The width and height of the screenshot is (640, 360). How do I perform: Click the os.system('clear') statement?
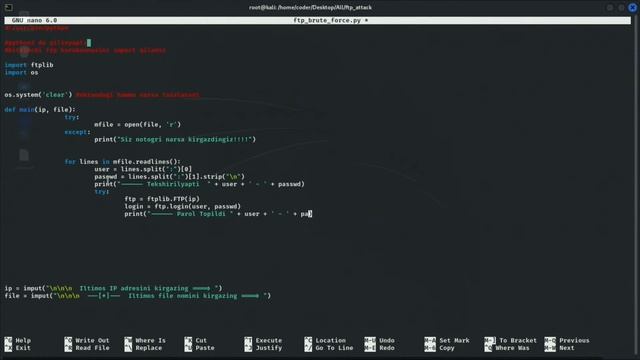[x=38, y=95]
